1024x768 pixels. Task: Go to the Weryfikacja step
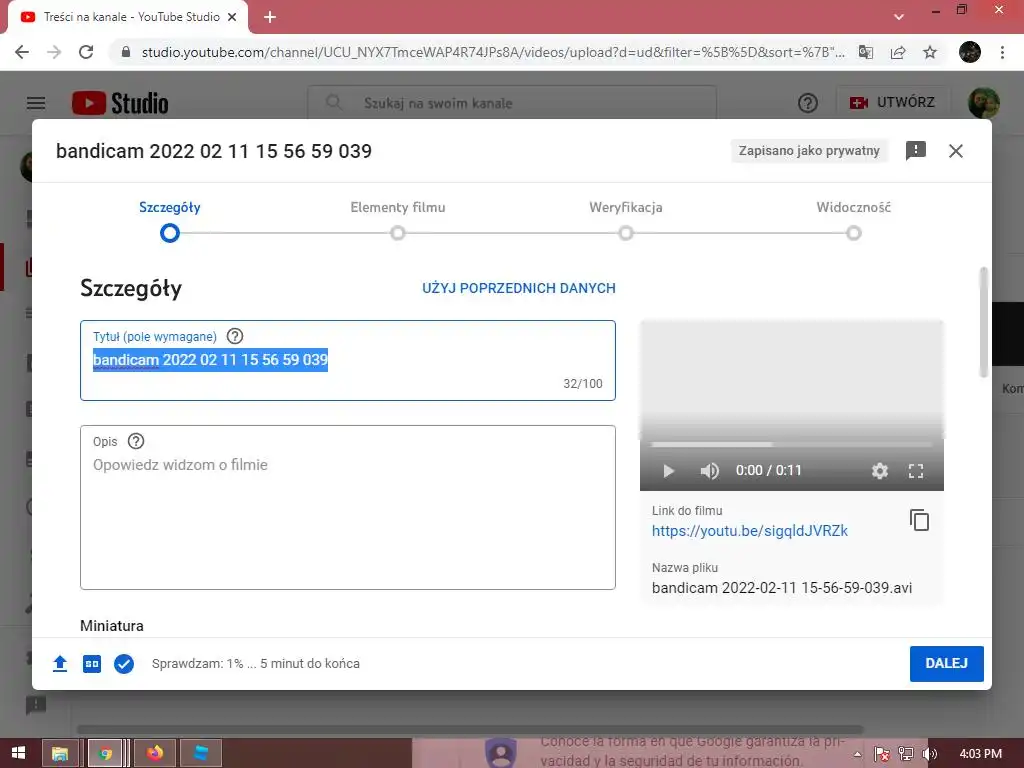click(x=626, y=233)
